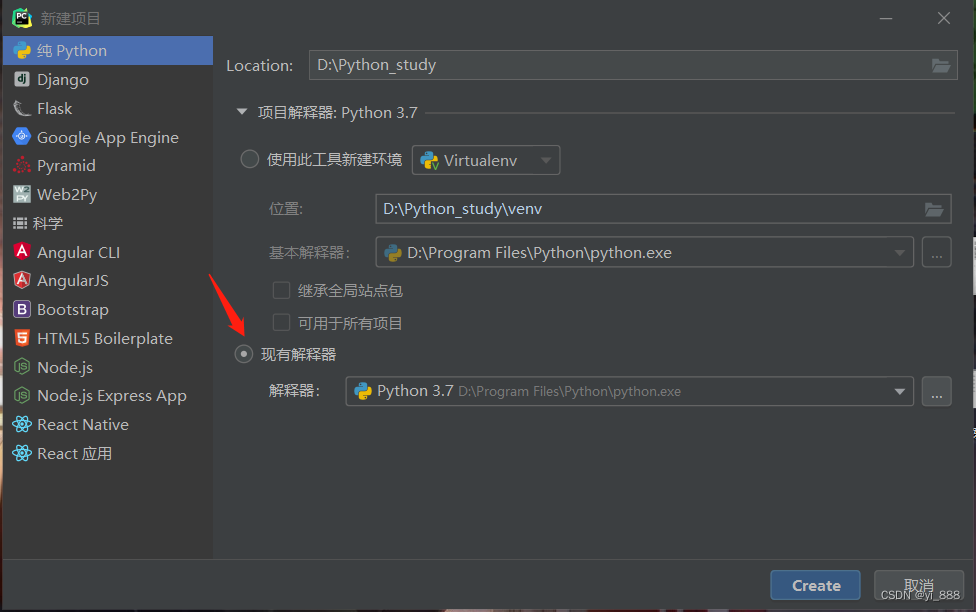The width and height of the screenshot is (976, 612).
Task: Select Django project type
Action: tap(108, 79)
